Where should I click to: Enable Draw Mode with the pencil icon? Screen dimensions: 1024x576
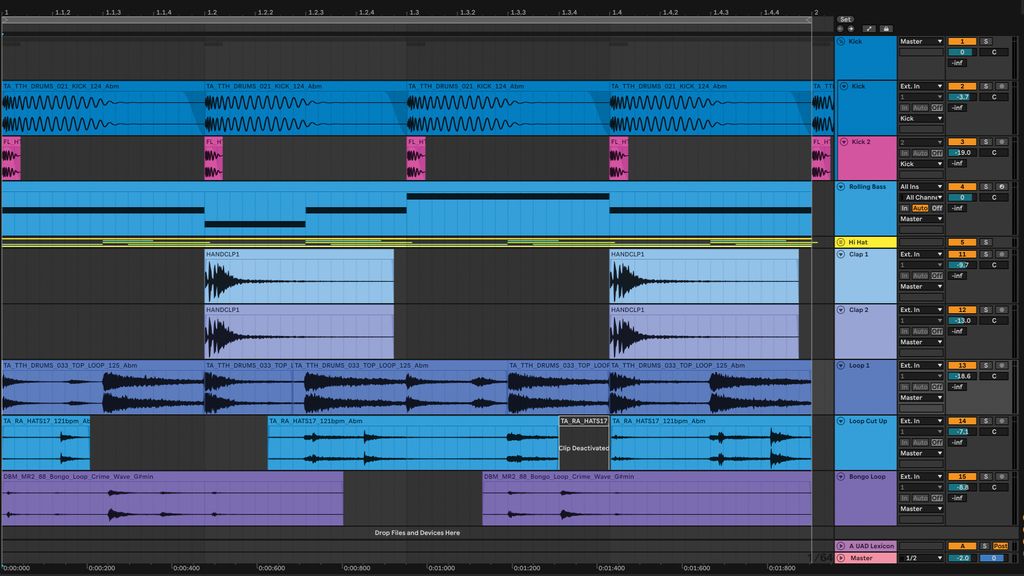click(869, 28)
